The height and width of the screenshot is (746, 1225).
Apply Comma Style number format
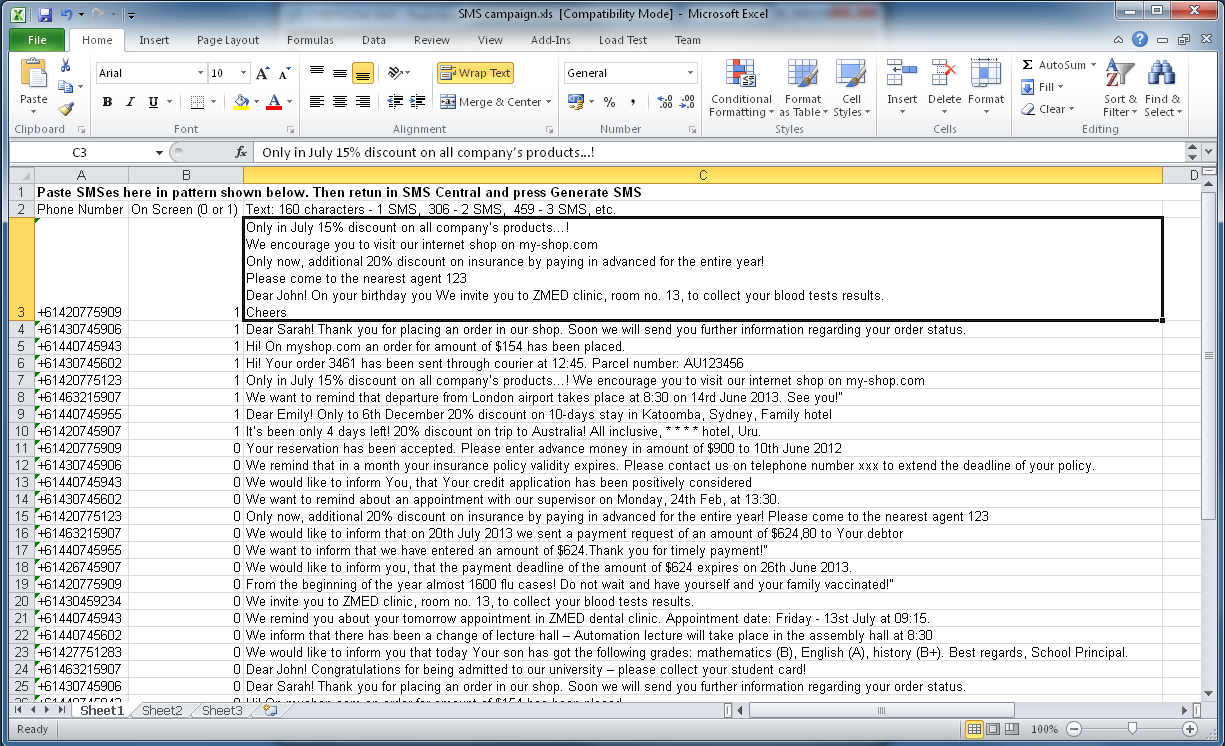pos(634,102)
